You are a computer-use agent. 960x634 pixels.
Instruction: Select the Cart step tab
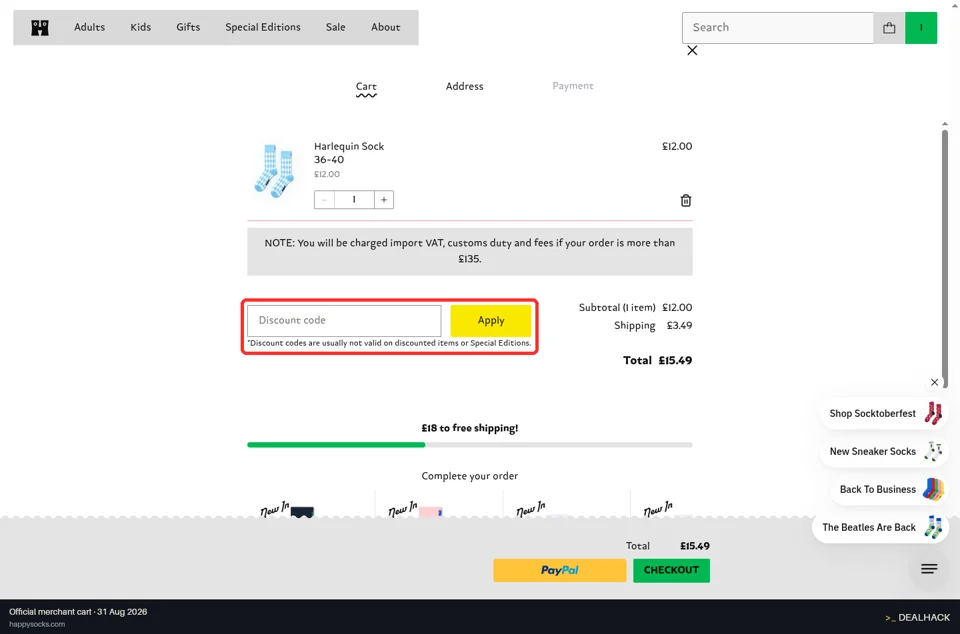[x=366, y=87]
